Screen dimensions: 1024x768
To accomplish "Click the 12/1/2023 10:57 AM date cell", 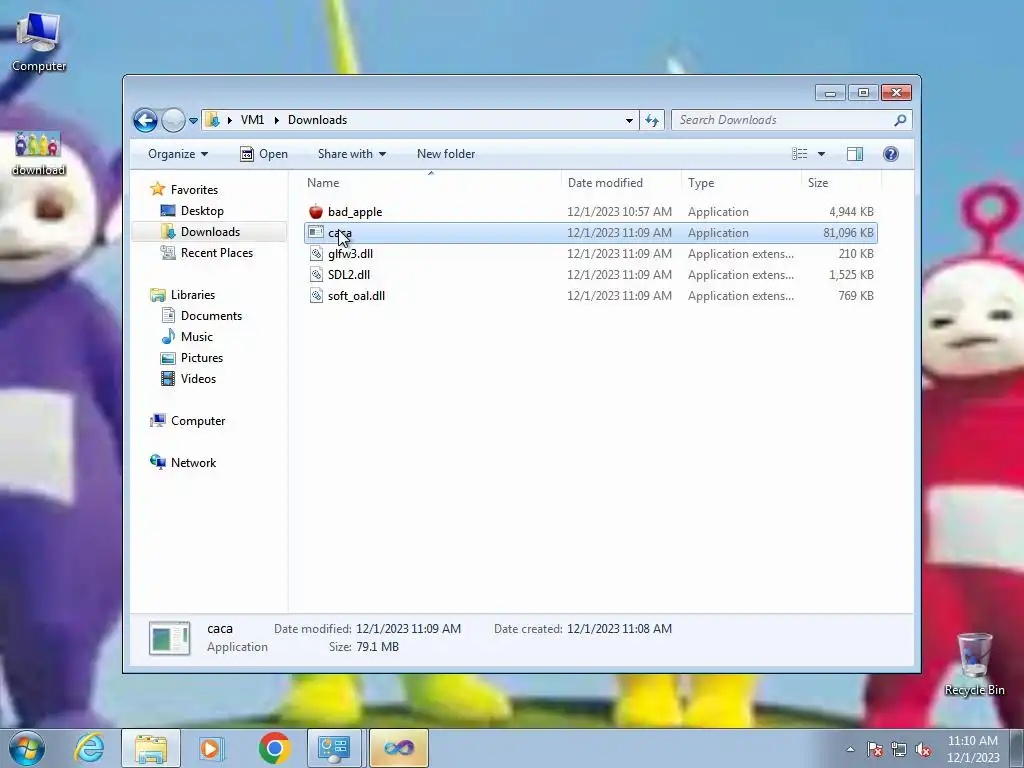I will point(619,212).
